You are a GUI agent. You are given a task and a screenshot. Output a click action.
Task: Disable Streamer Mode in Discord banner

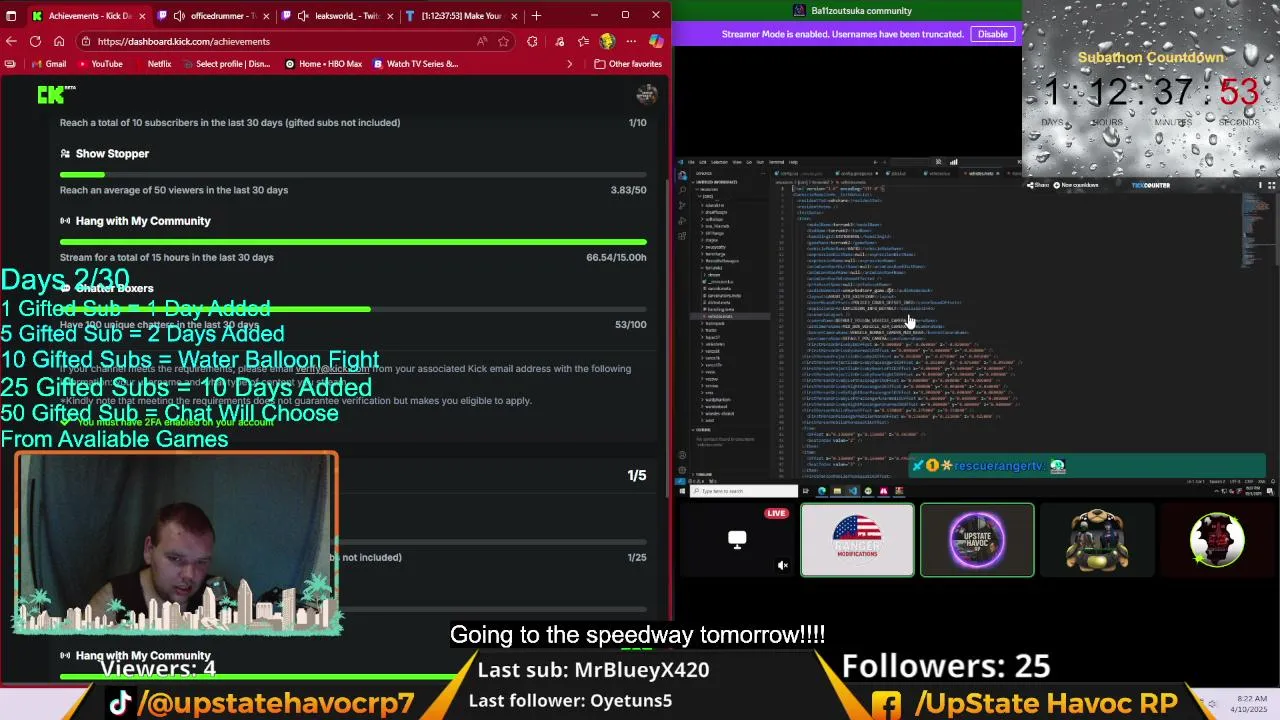pyautogui.click(x=992, y=34)
